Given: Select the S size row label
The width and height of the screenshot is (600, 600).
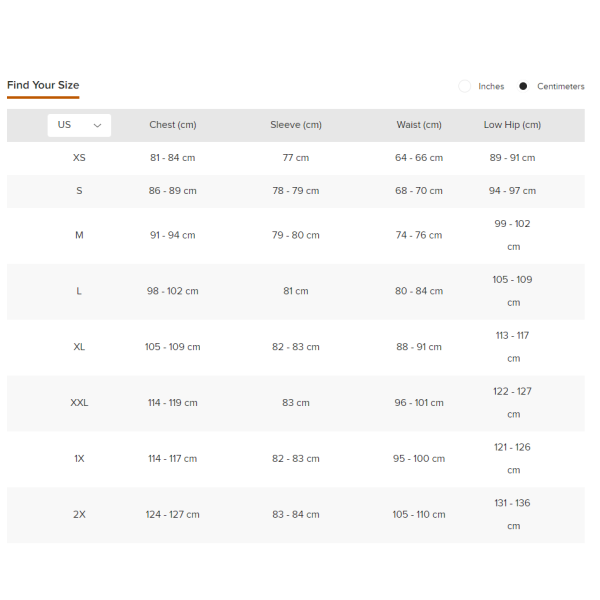Looking at the screenshot, I should pos(79,191).
